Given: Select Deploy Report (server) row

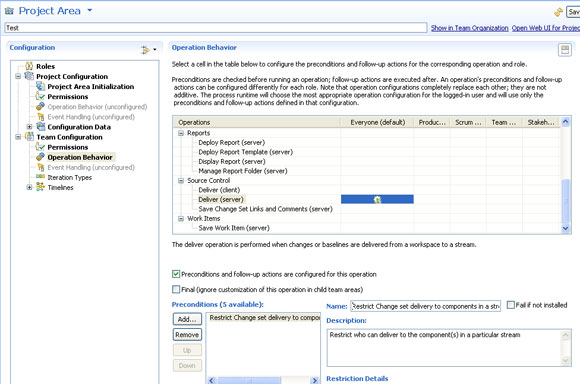Looking at the screenshot, I should click(x=232, y=142).
